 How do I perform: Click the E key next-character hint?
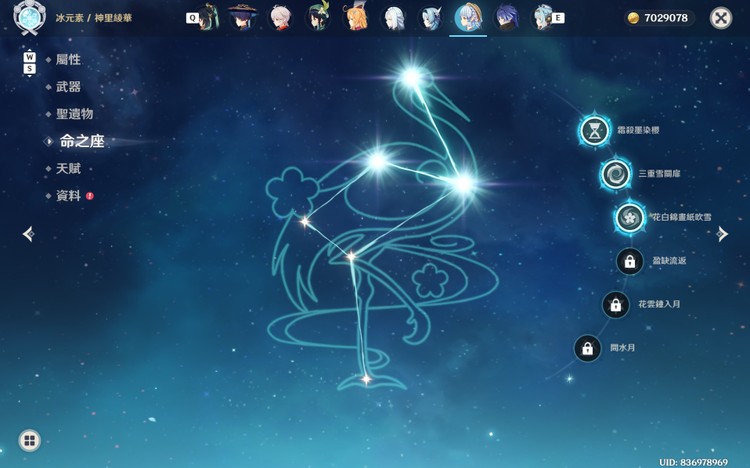tap(558, 18)
